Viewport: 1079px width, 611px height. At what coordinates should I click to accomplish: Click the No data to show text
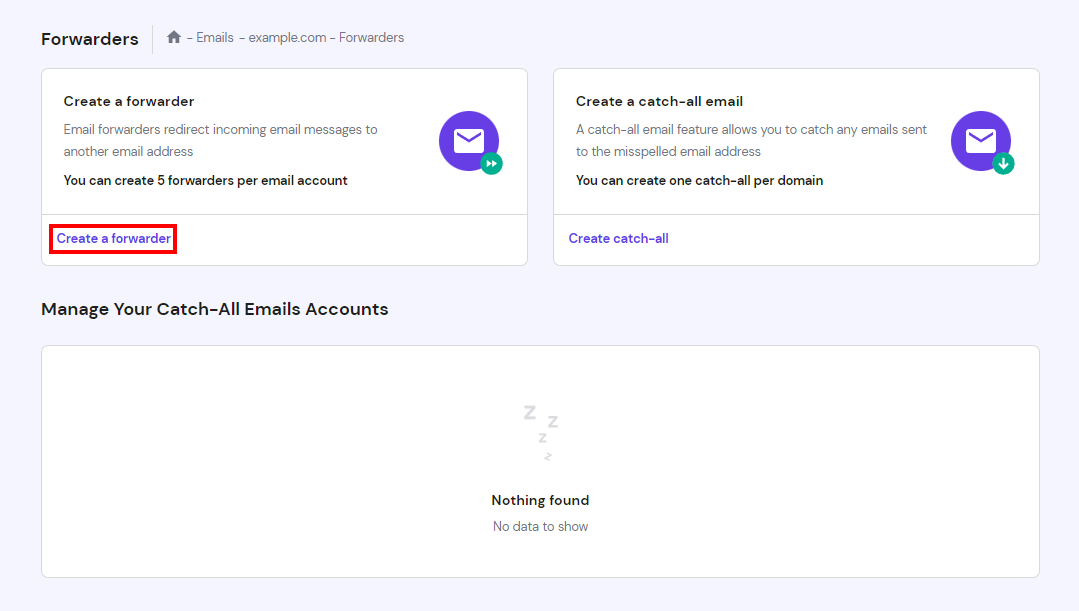click(x=540, y=525)
